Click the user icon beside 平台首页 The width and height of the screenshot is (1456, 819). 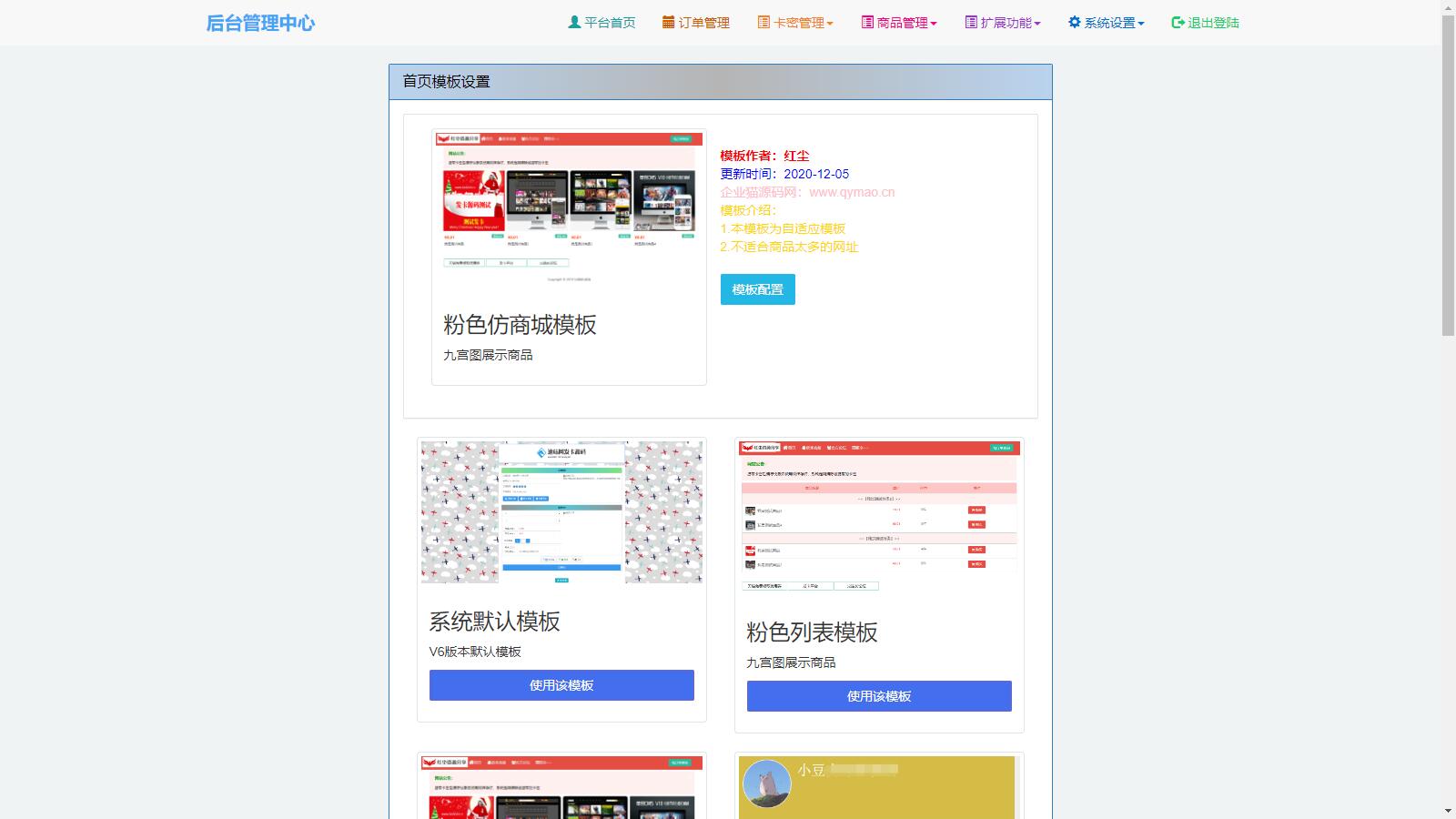click(x=574, y=22)
